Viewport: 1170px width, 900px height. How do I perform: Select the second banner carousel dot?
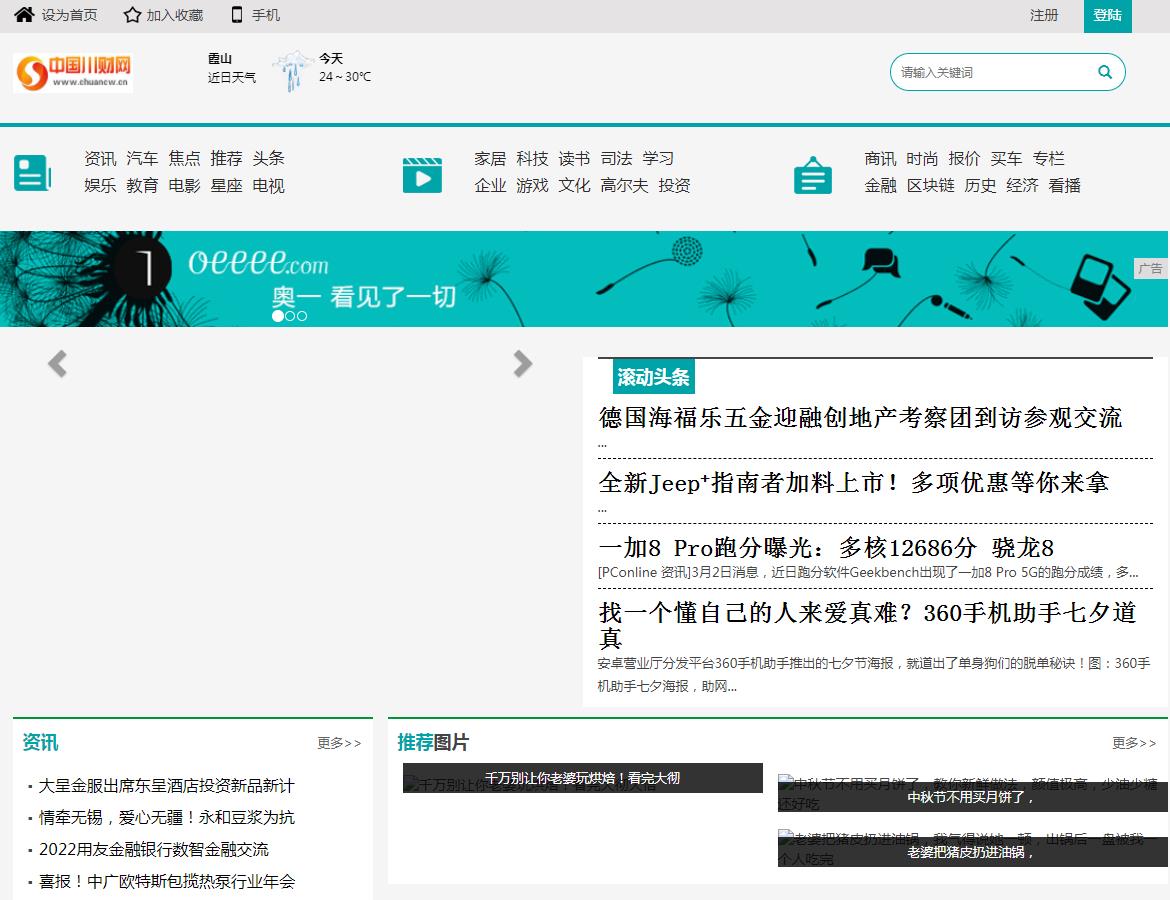[290, 316]
